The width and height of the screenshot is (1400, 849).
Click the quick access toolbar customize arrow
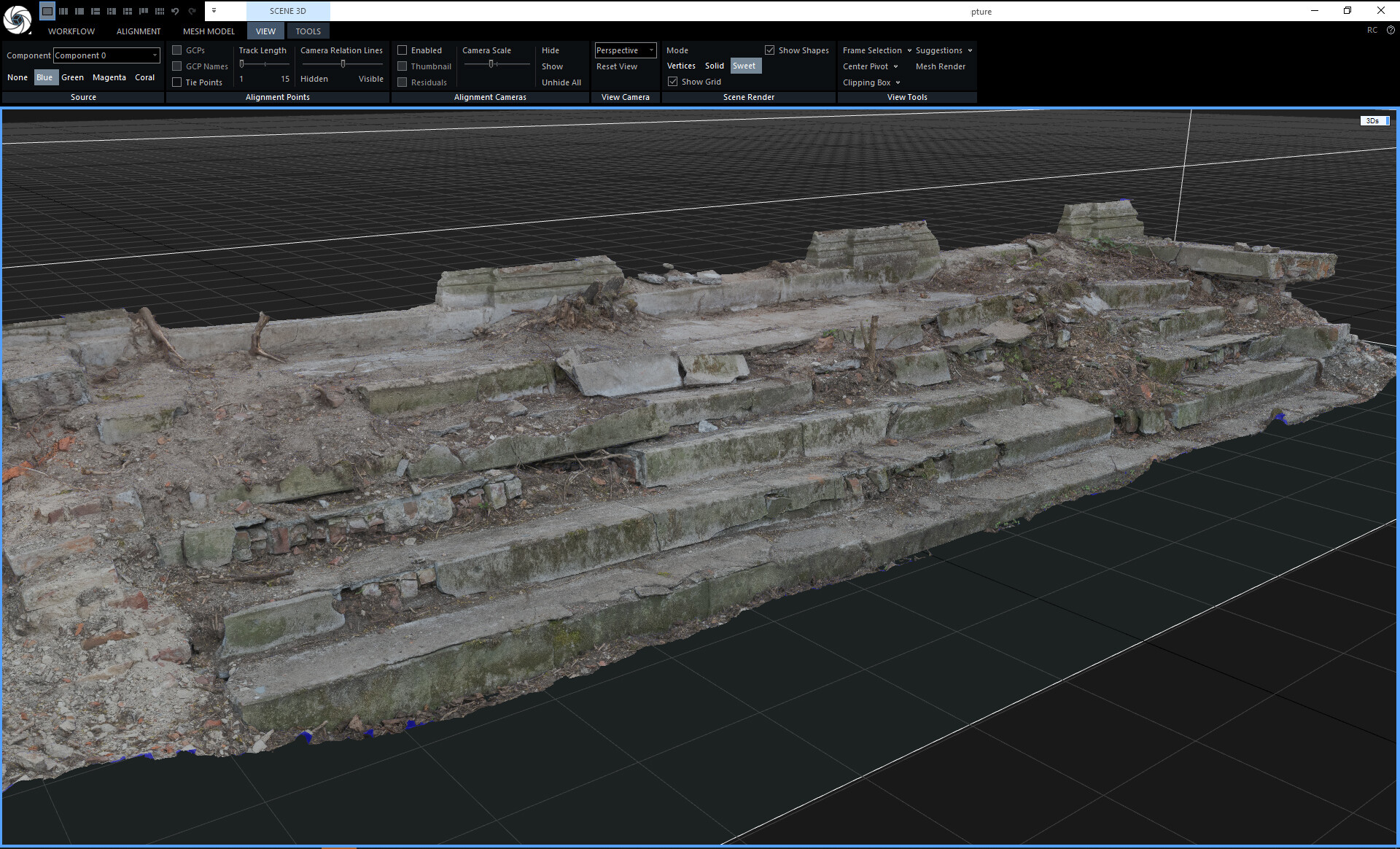click(x=214, y=11)
